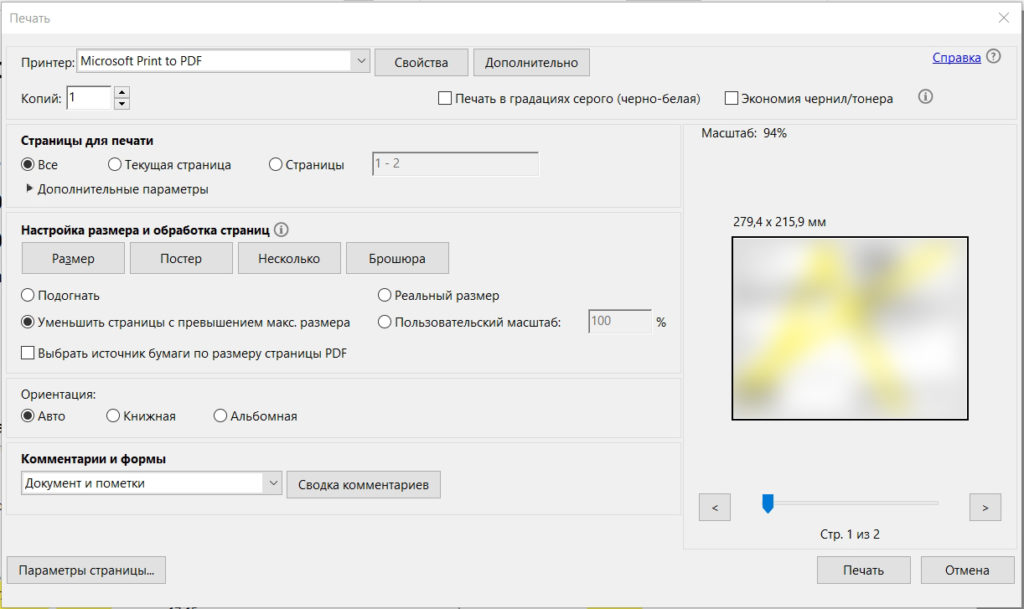Toggle Экономия чернил/тонера checkbox
Viewport: 1024px width, 609px height.
coord(731,98)
